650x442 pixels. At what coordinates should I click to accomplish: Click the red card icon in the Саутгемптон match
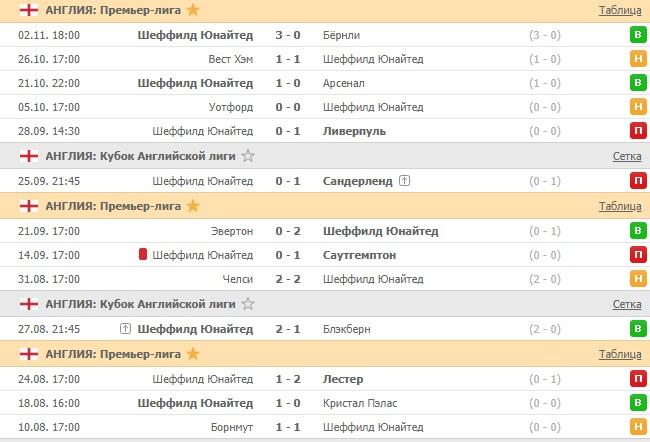[x=144, y=255]
